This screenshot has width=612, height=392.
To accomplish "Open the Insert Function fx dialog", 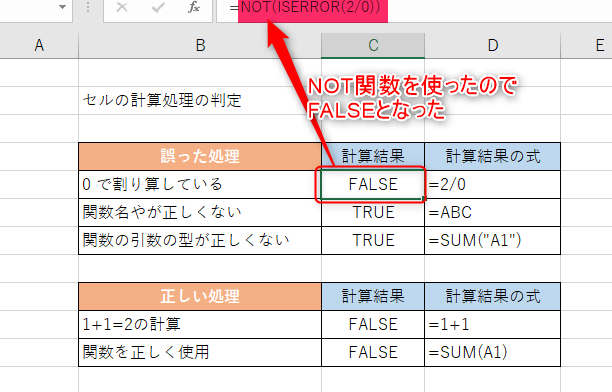I will [194, 7].
